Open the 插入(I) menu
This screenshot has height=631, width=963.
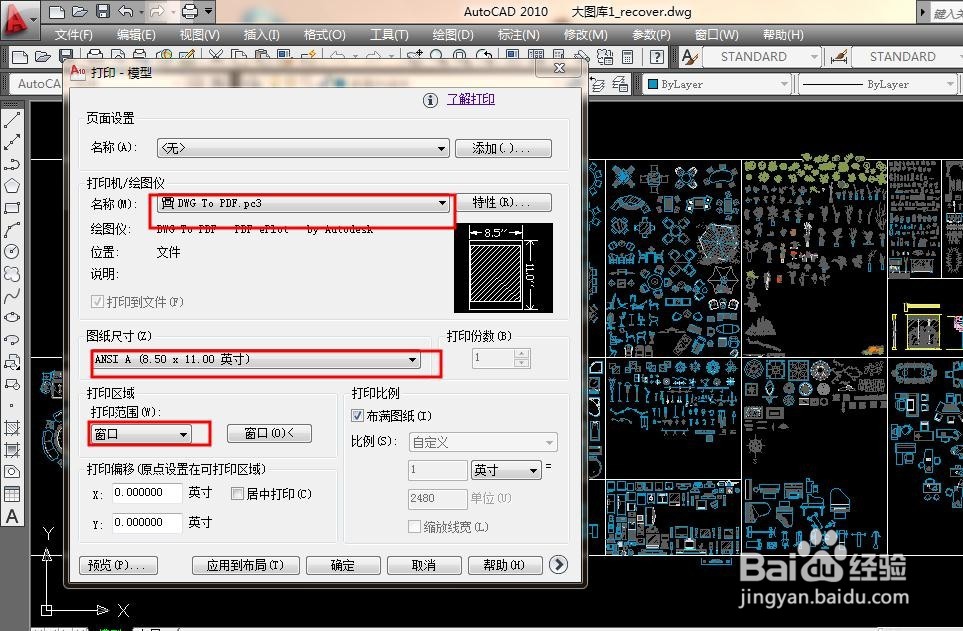(x=262, y=35)
